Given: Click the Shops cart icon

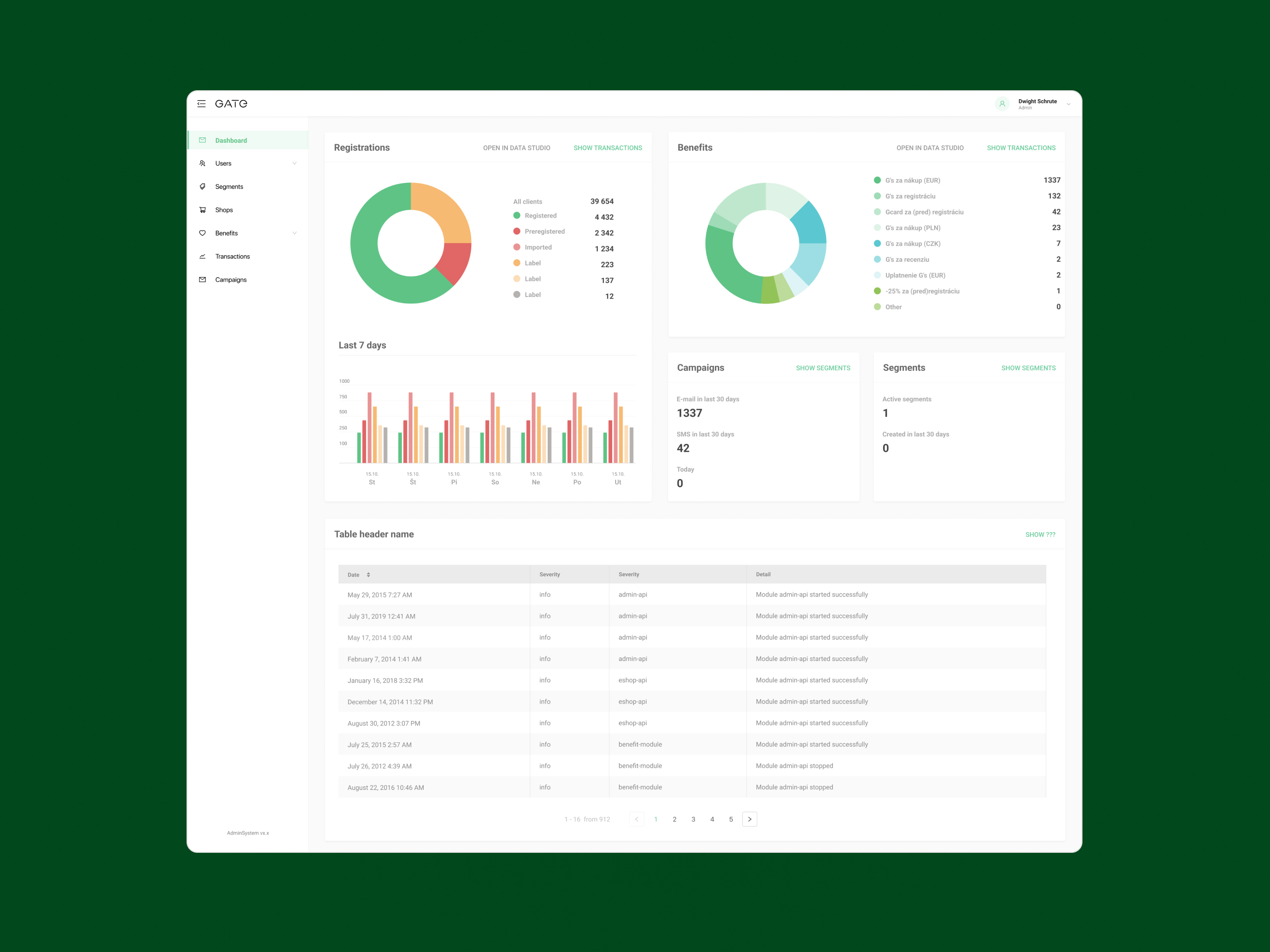Looking at the screenshot, I should pos(202,210).
